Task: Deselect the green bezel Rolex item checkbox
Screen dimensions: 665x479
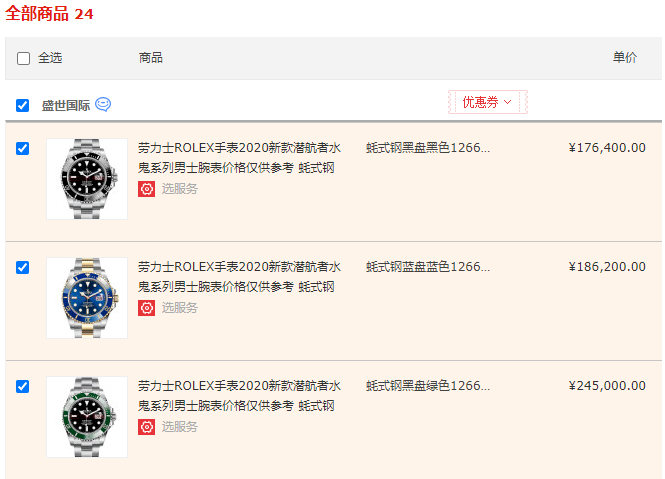Action: [x=22, y=387]
